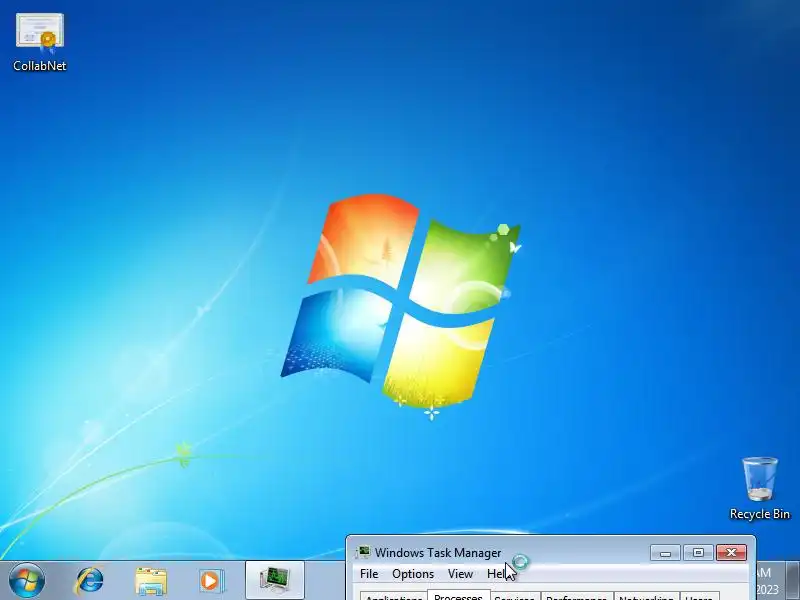Select the Recycle Bin desktop icon
800x600 pixels.
click(x=760, y=489)
